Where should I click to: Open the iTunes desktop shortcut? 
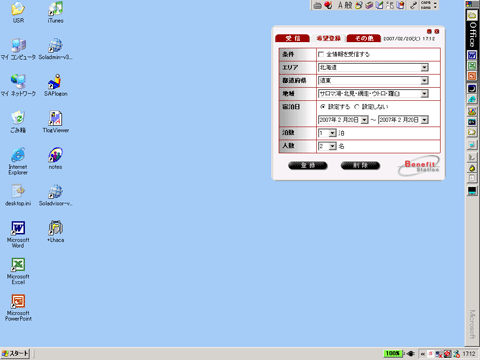point(55,12)
